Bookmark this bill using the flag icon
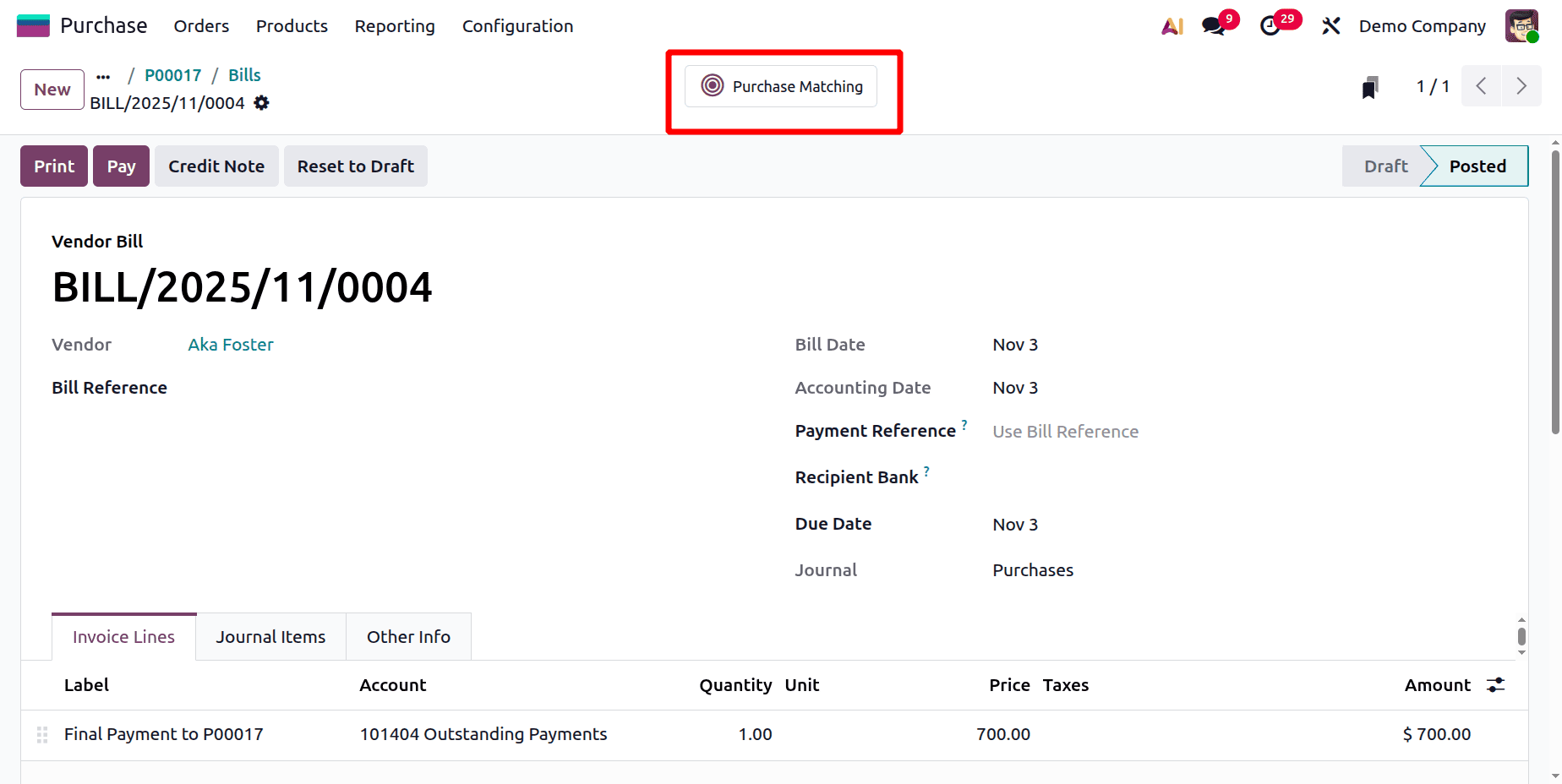Viewport: 1562px width, 784px height. [1369, 86]
